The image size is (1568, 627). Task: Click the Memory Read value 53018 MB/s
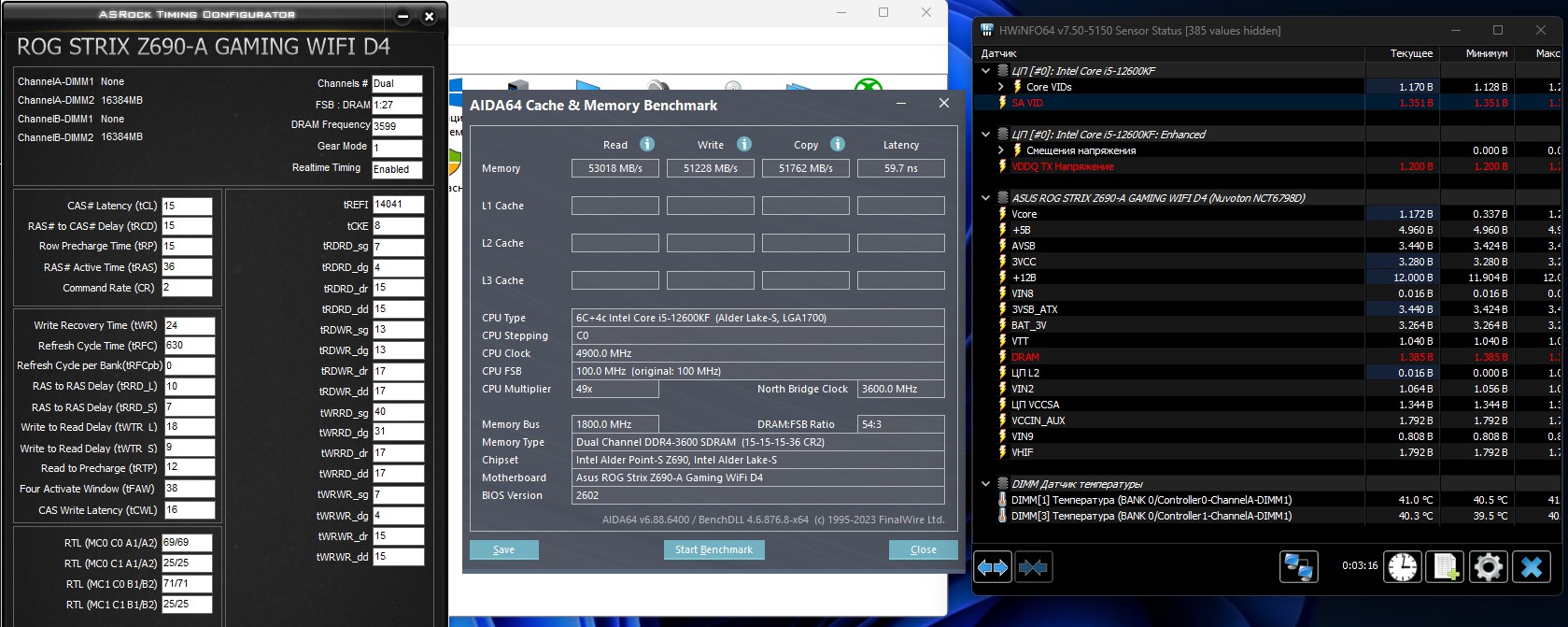coord(615,168)
